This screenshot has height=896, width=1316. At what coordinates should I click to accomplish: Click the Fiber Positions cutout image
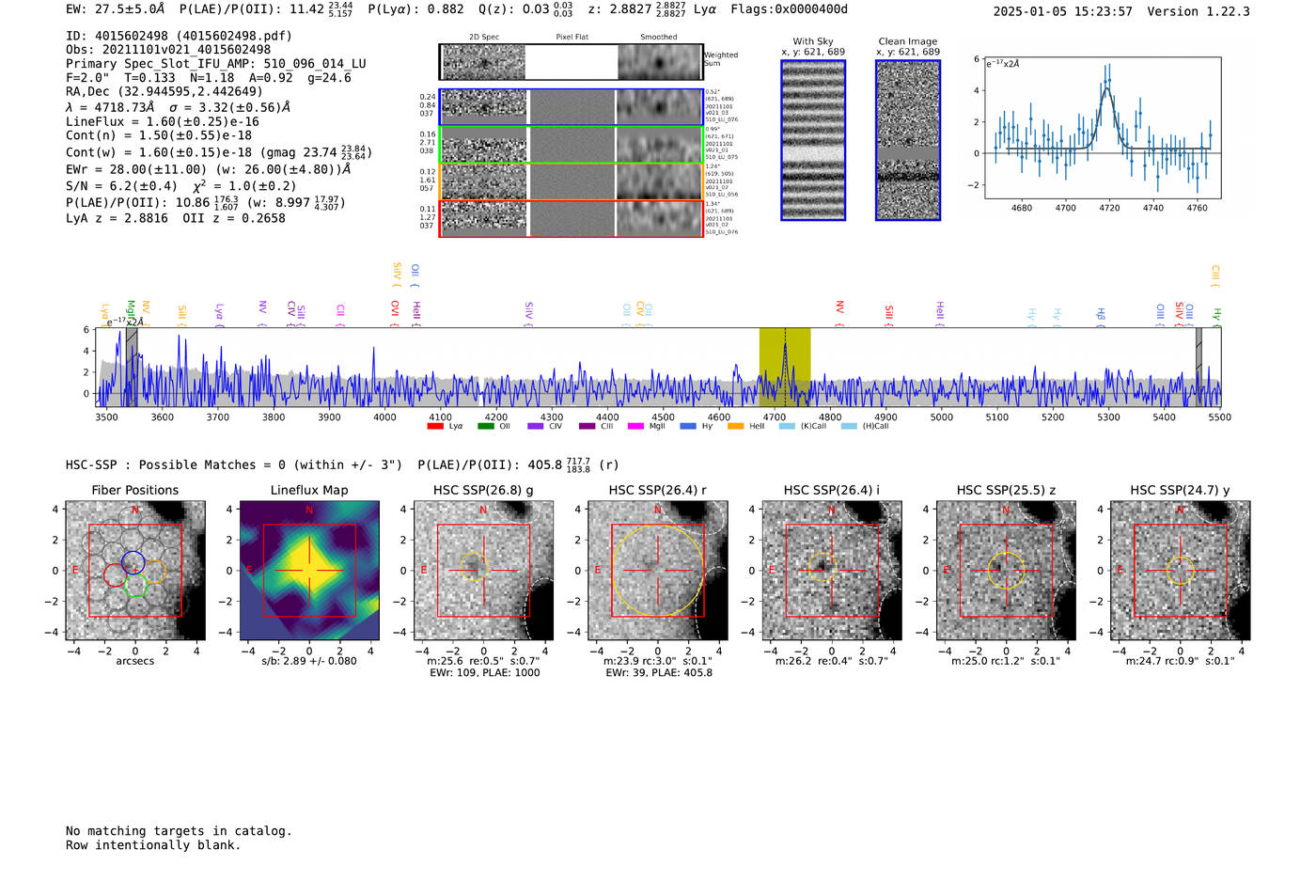coord(135,571)
